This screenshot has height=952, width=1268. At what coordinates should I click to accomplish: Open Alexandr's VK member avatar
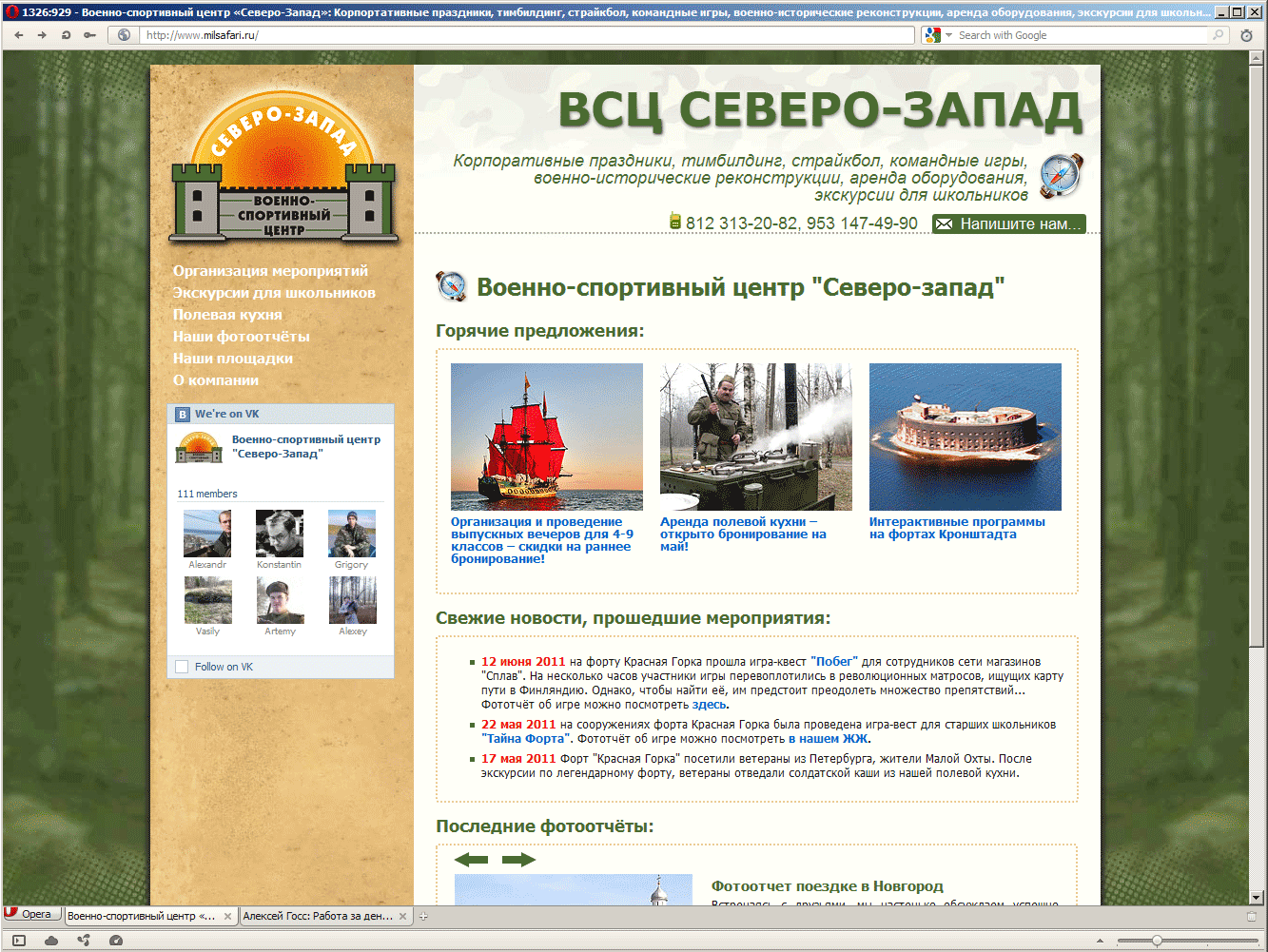pyautogui.click(x=207, y=534)
